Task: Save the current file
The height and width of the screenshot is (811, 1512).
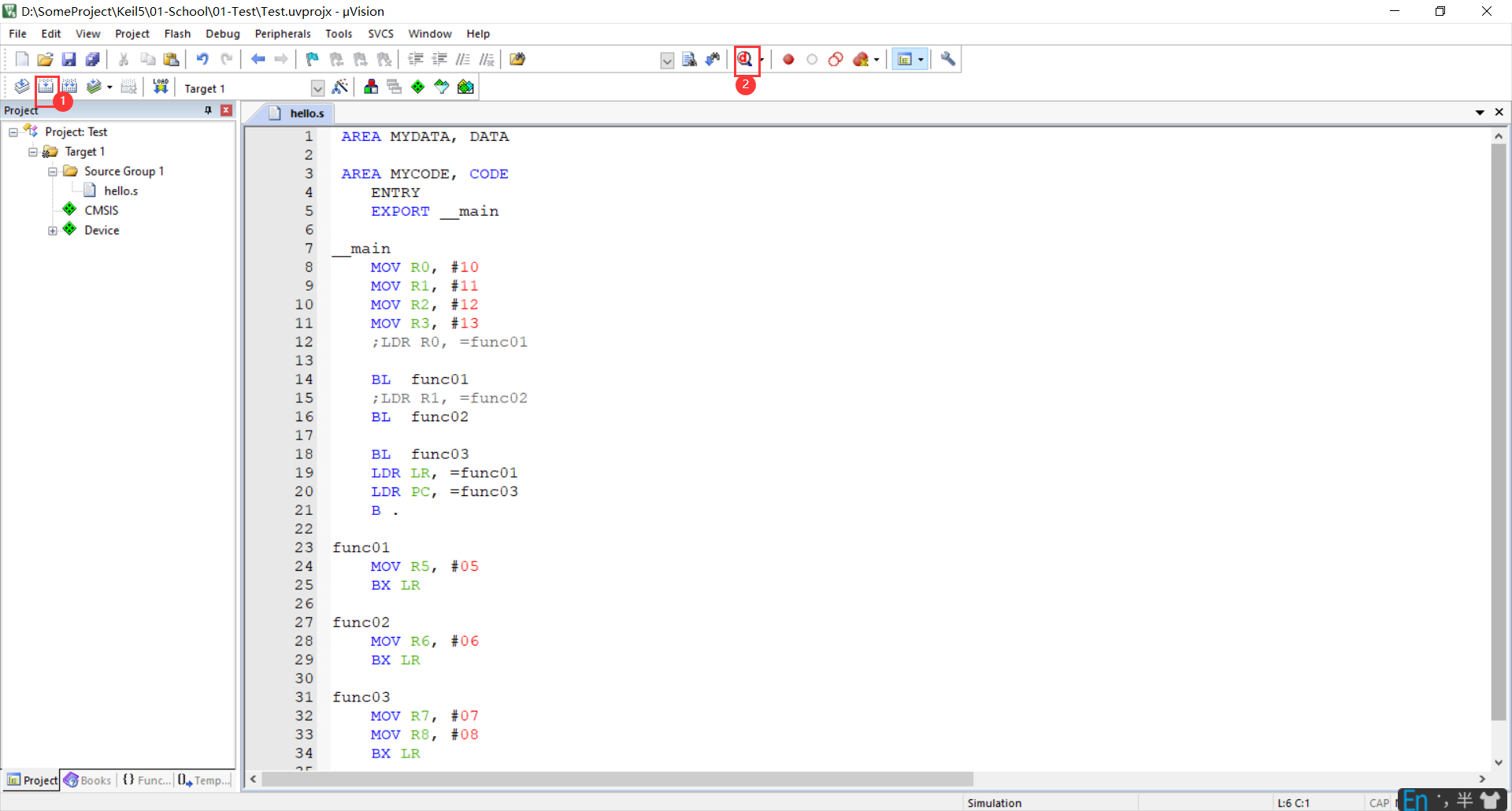Action: pyautogui.click(x=69, y=59)
